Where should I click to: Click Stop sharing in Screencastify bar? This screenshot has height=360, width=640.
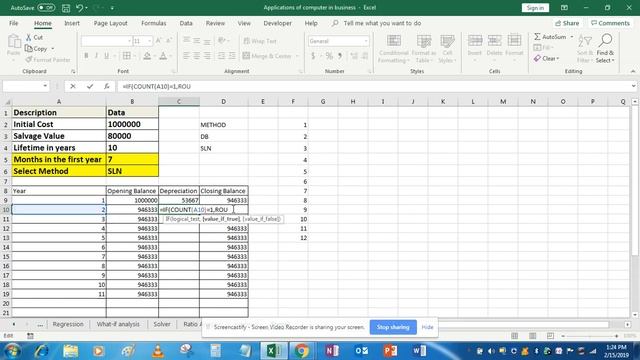click(x=393, y=327)
